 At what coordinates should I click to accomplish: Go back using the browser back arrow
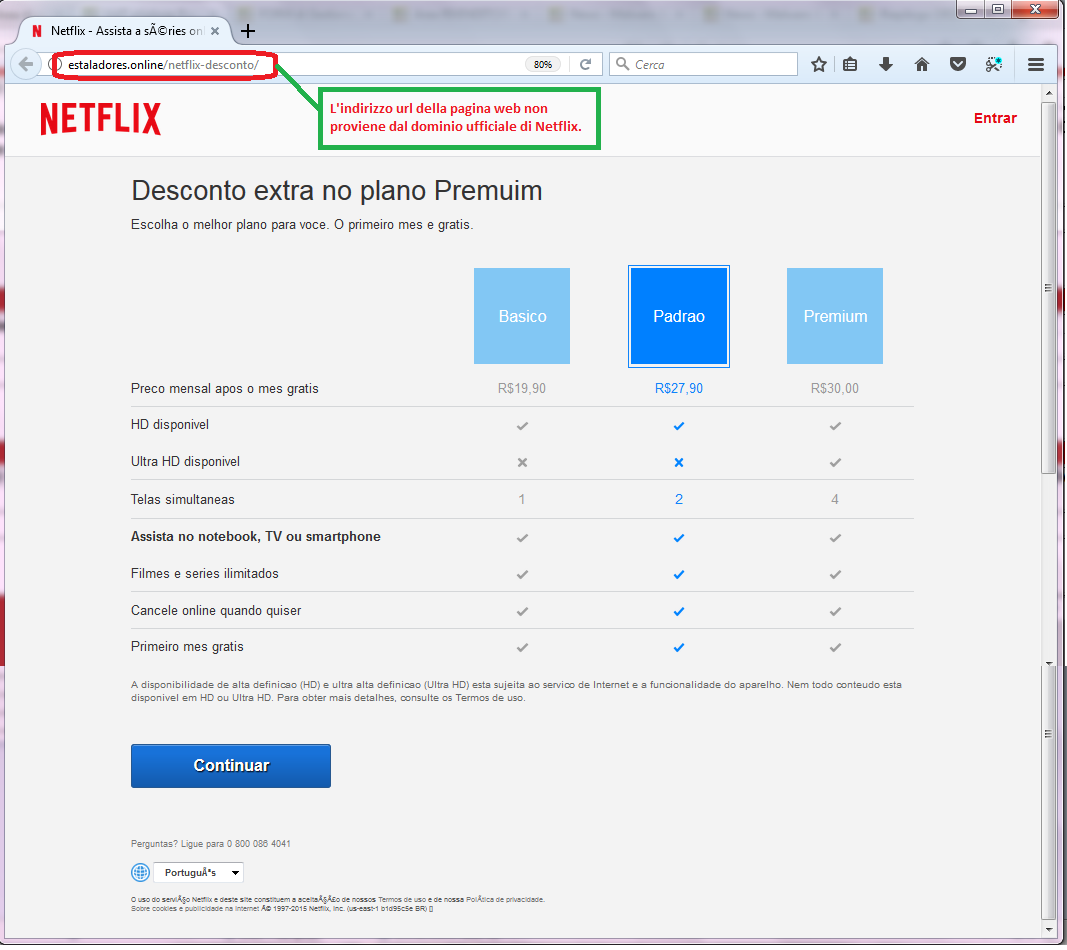point(25,65)
